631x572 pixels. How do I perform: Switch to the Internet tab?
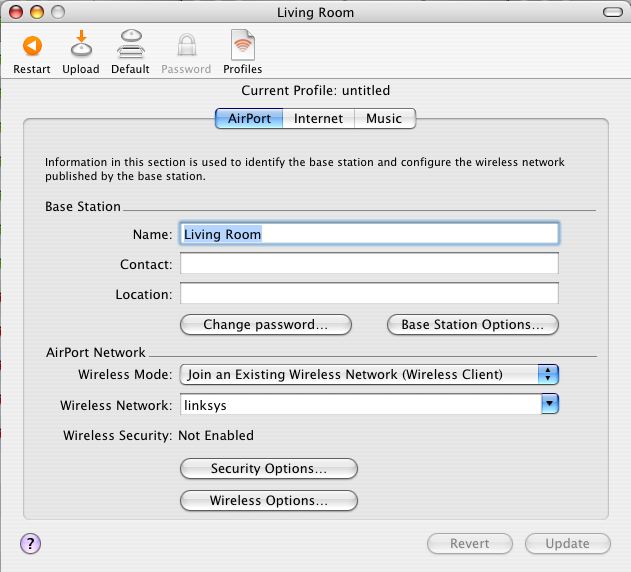point(318,118)
